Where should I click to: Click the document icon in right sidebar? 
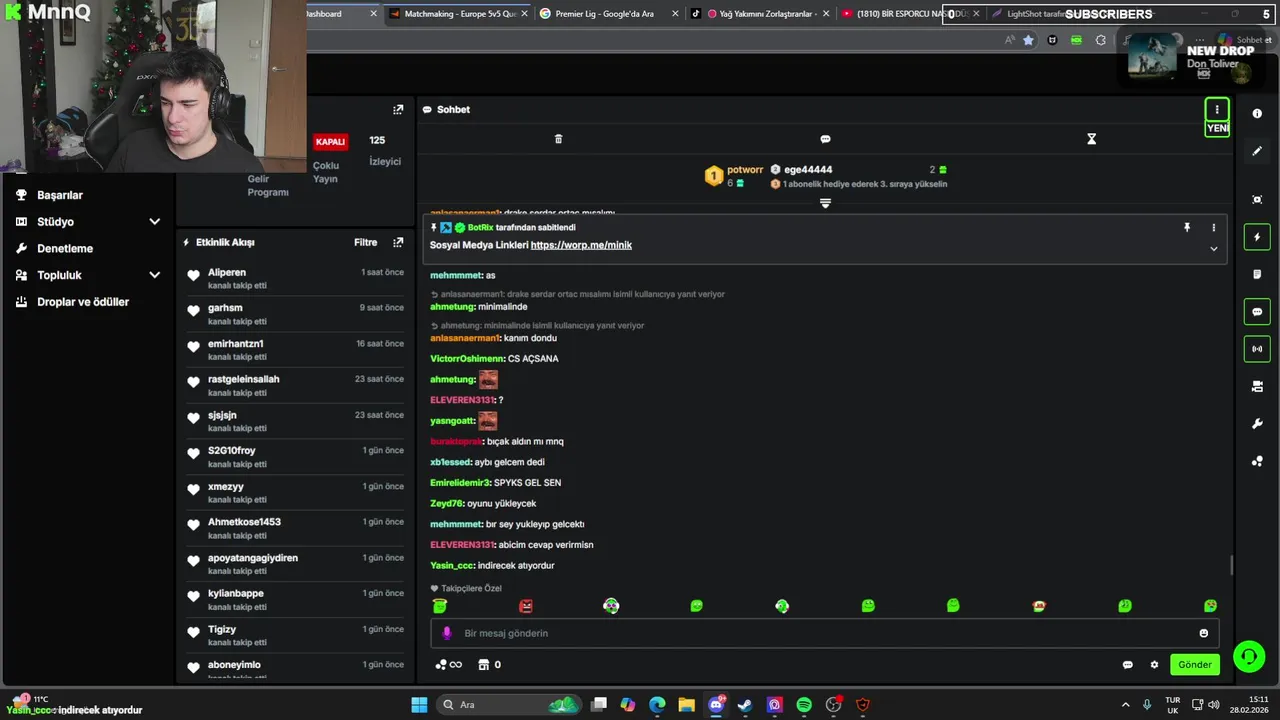tap(1257, 274)
